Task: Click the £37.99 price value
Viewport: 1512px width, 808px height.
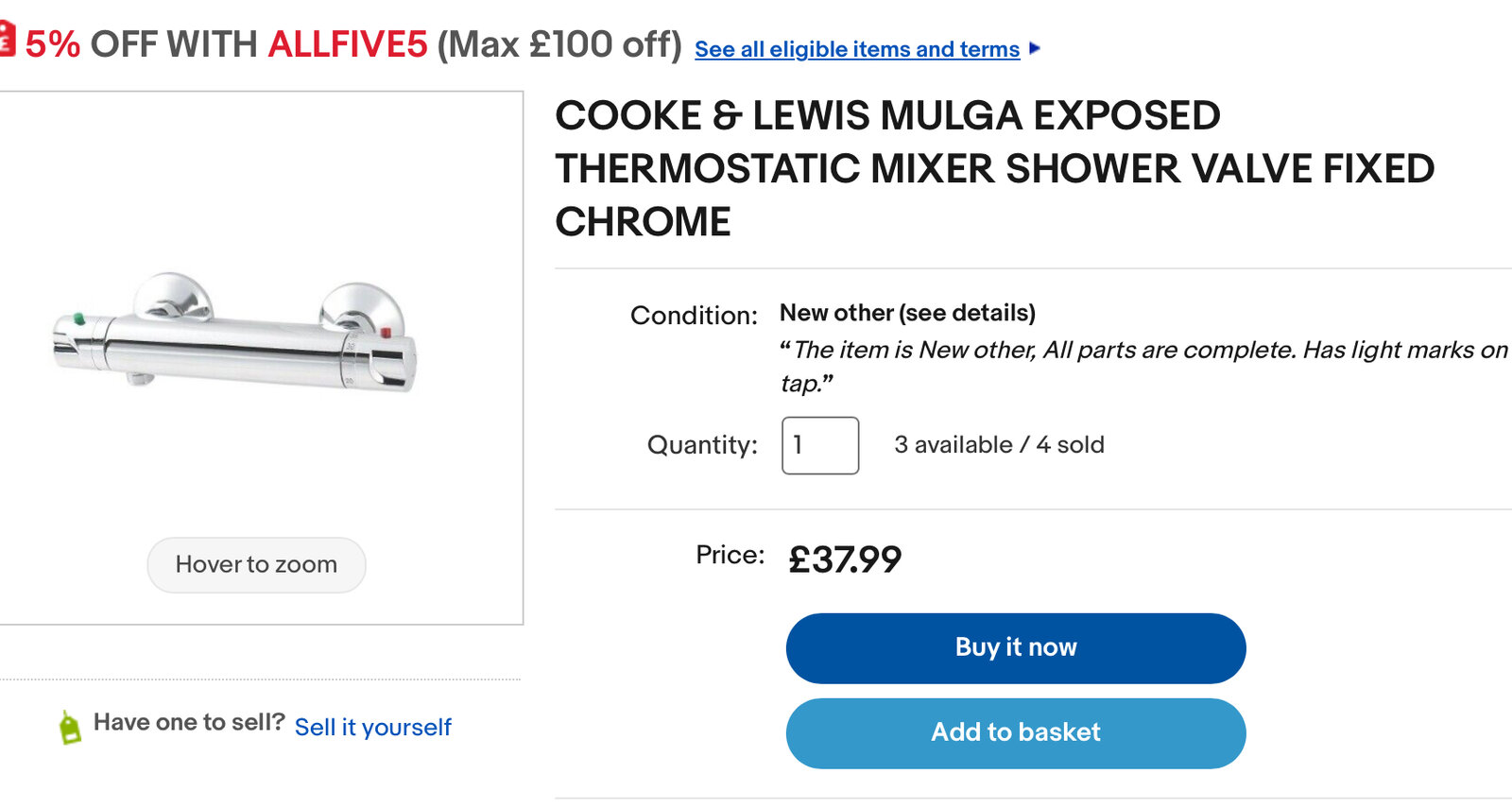Action: [844, 559]
